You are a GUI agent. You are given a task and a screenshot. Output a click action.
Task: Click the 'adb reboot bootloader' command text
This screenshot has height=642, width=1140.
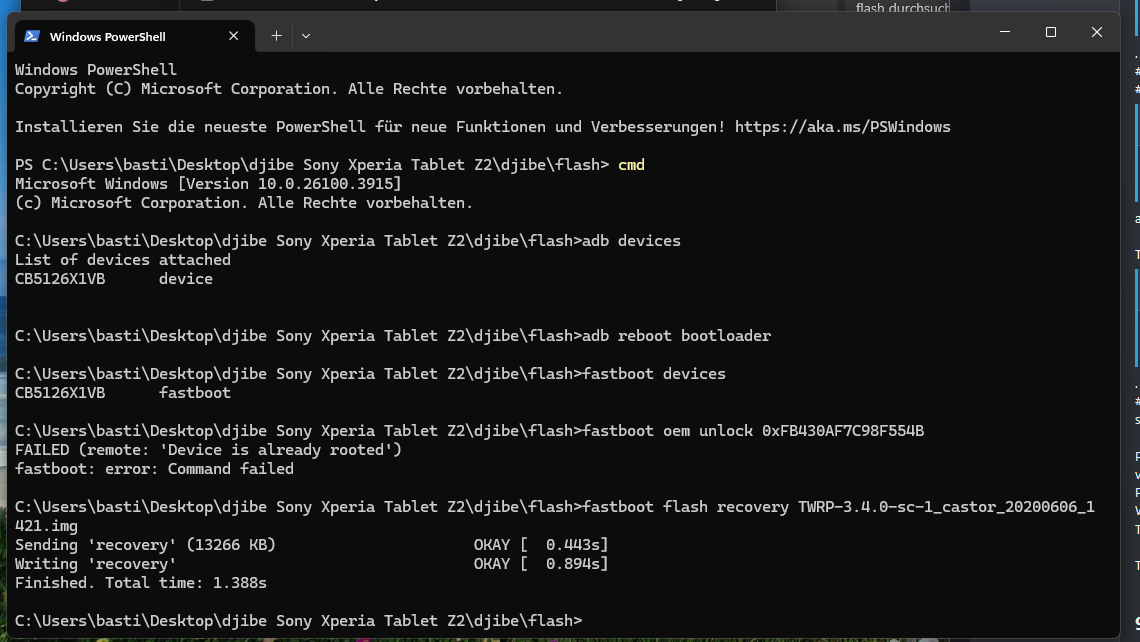(x=676, y=336)
